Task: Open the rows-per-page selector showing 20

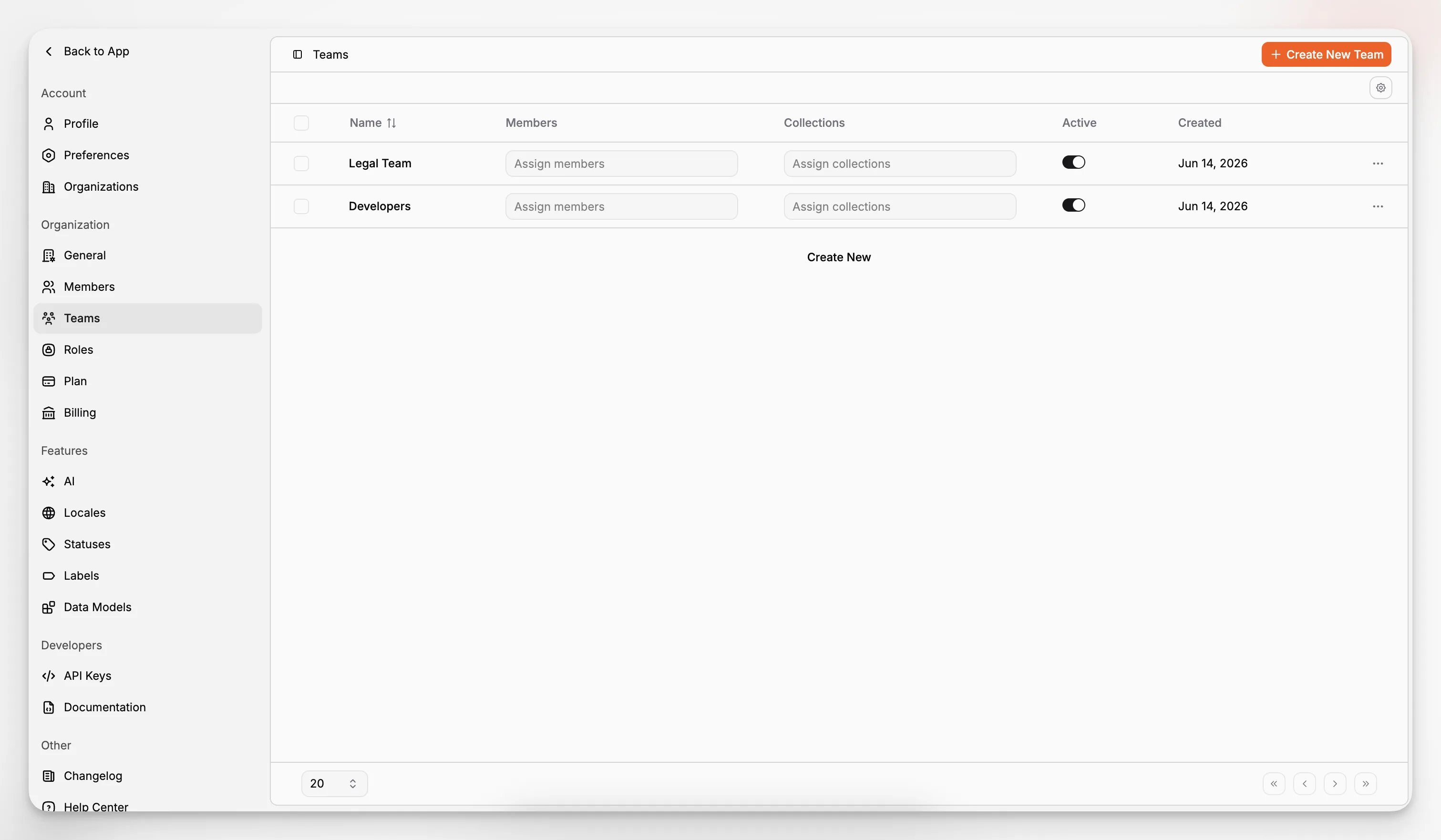Action: click(x=335, y=783)
